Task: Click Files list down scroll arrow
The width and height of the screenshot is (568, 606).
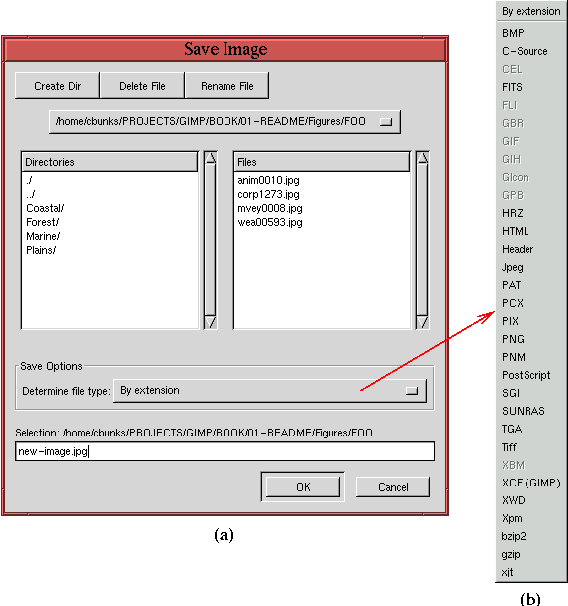Action: (x=423, y=322)
